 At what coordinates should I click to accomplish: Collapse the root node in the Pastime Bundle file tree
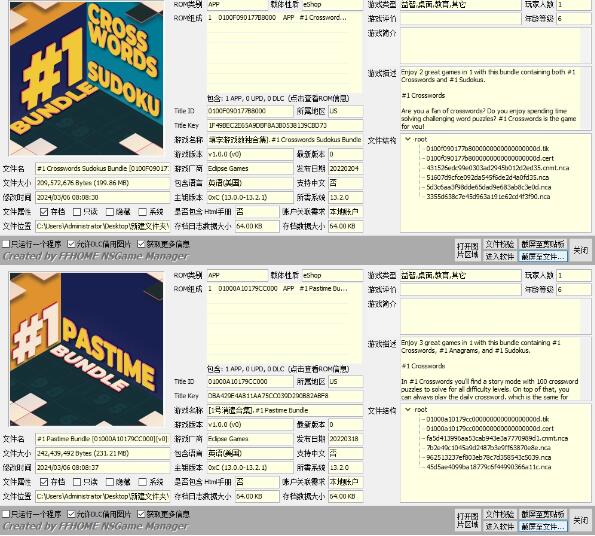click(x=408, y=410)
